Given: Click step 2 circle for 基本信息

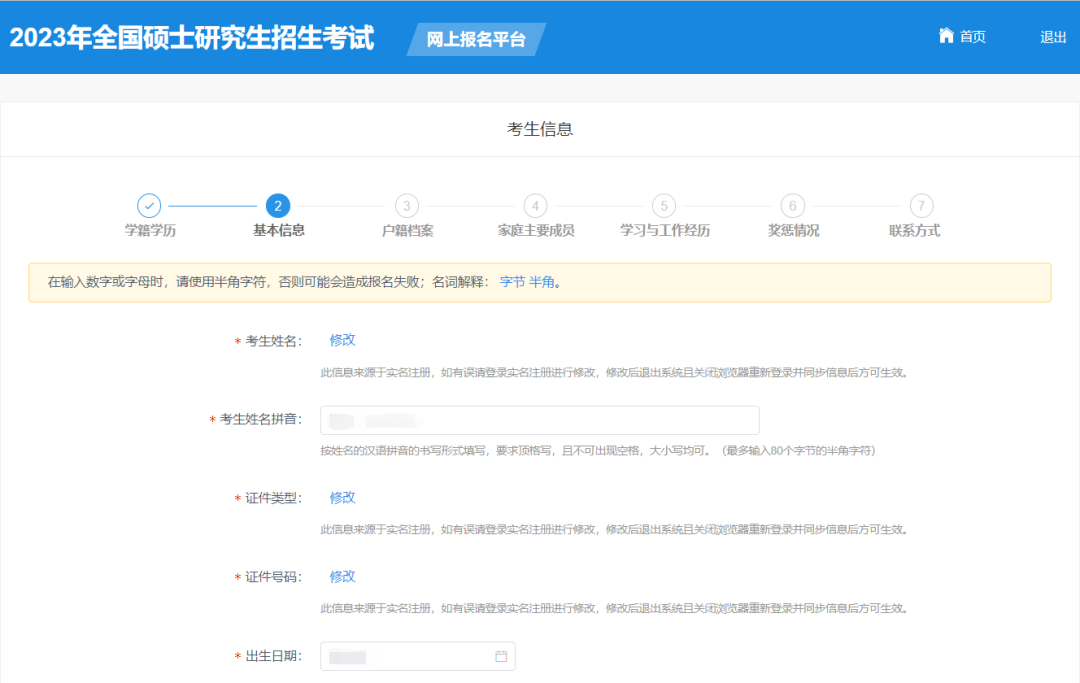Looking at the screenshot, I should pyautogui.click(x=278, y=205).
